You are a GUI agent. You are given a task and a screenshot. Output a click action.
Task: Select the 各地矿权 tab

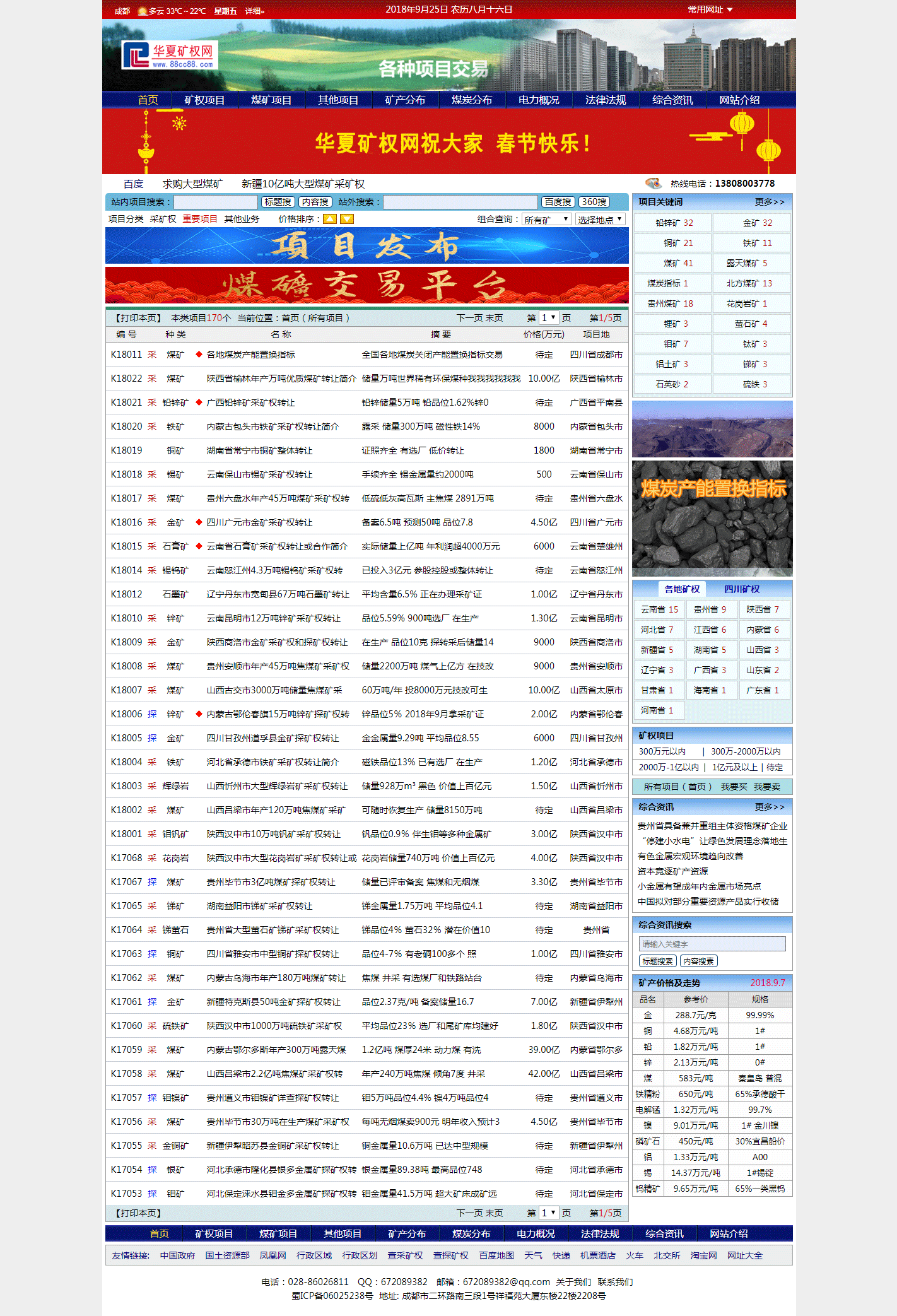[682, 589]
